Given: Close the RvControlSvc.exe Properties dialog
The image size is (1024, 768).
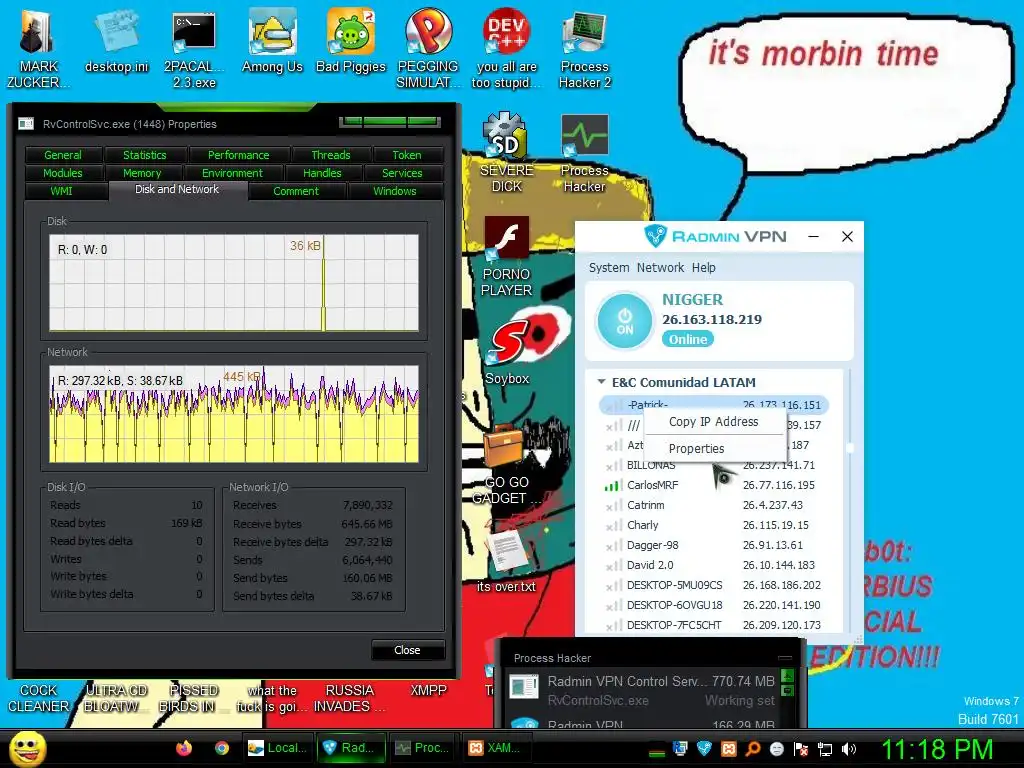Looking at the screenshot, I should 408,650.
